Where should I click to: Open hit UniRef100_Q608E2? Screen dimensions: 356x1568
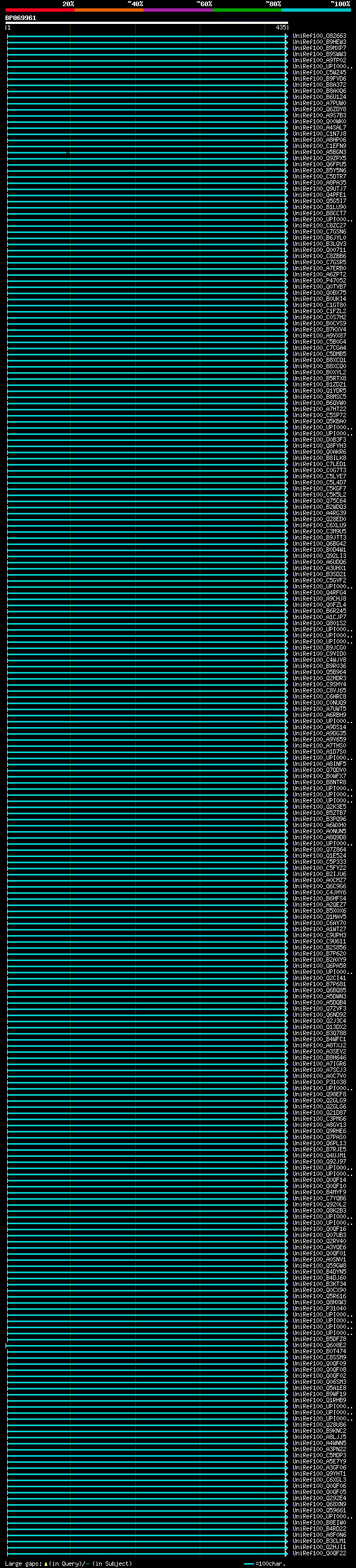click(x=319, y=1344)
